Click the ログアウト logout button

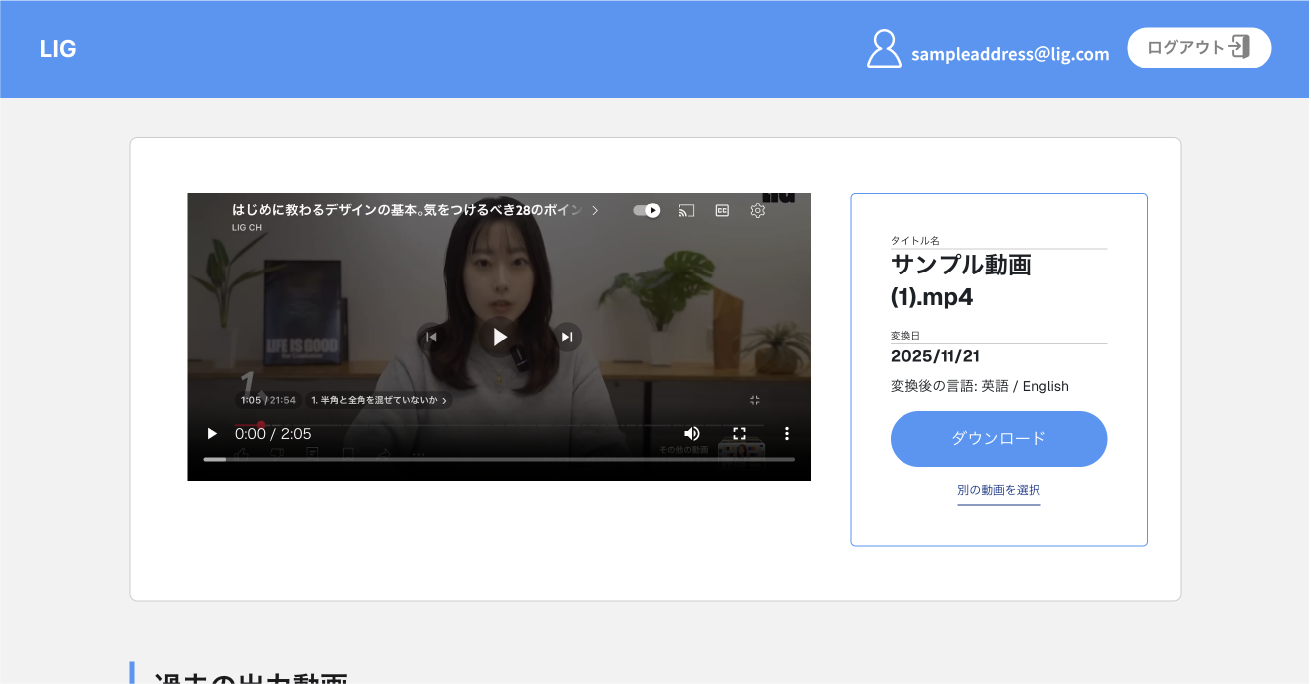(x=1198, y=47)
